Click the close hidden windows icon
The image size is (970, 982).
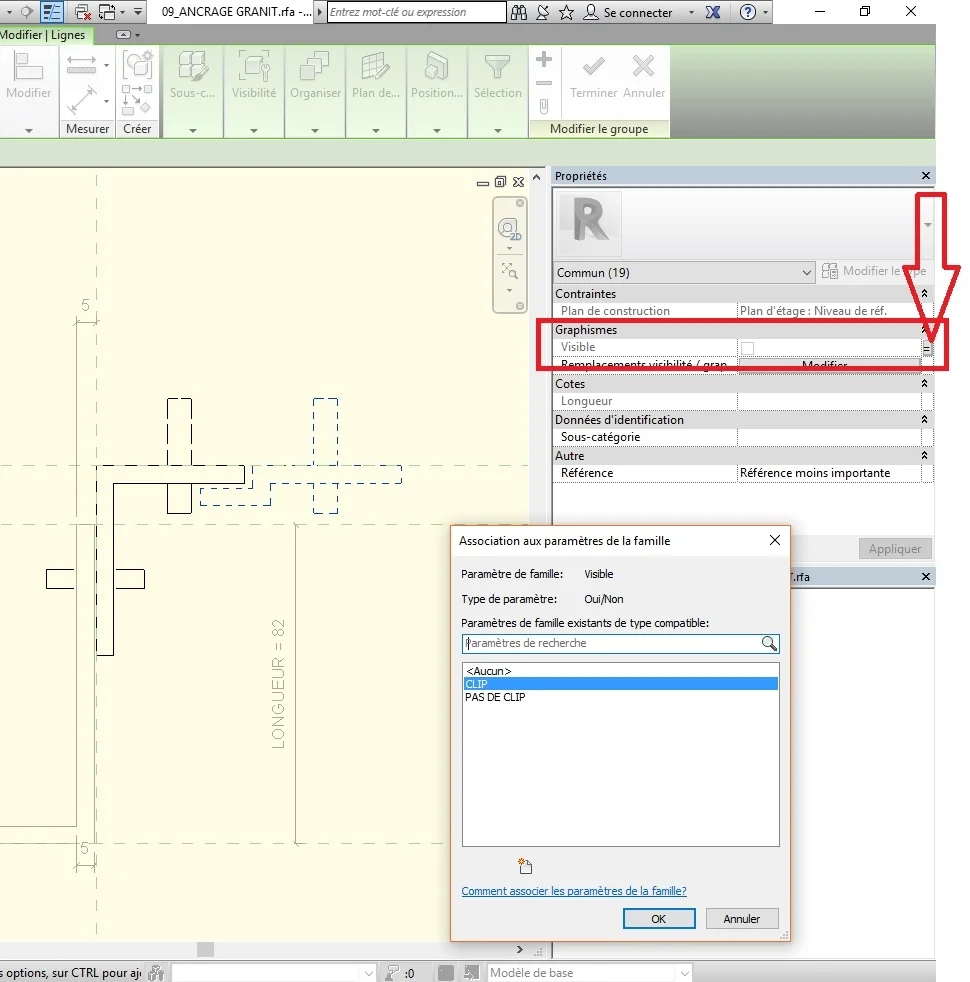(x=82, y=12)
